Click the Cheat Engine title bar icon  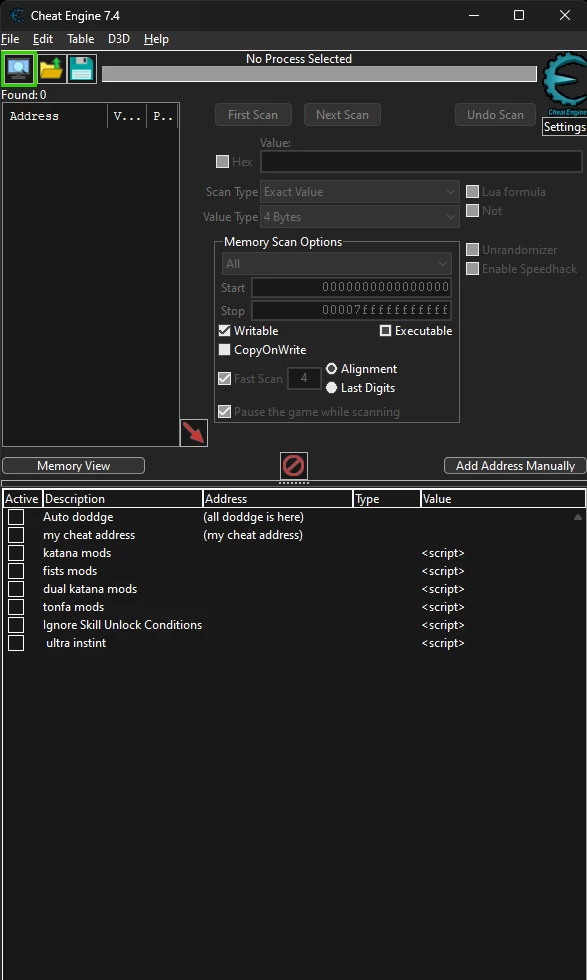pyautogui.click(x=17, y=15)
